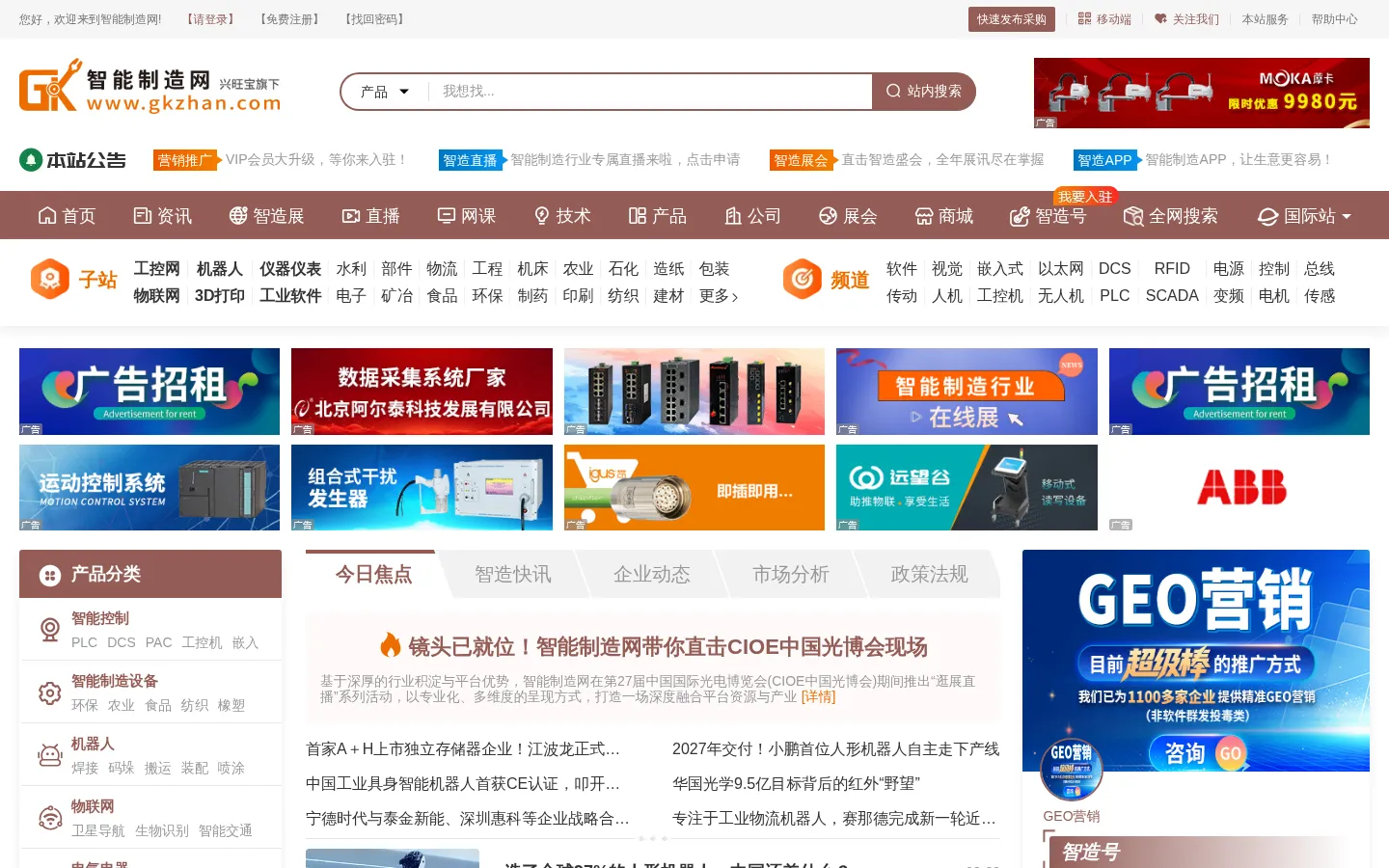
Task: Click the 商城 shop icon in nav
Action: 924,216
